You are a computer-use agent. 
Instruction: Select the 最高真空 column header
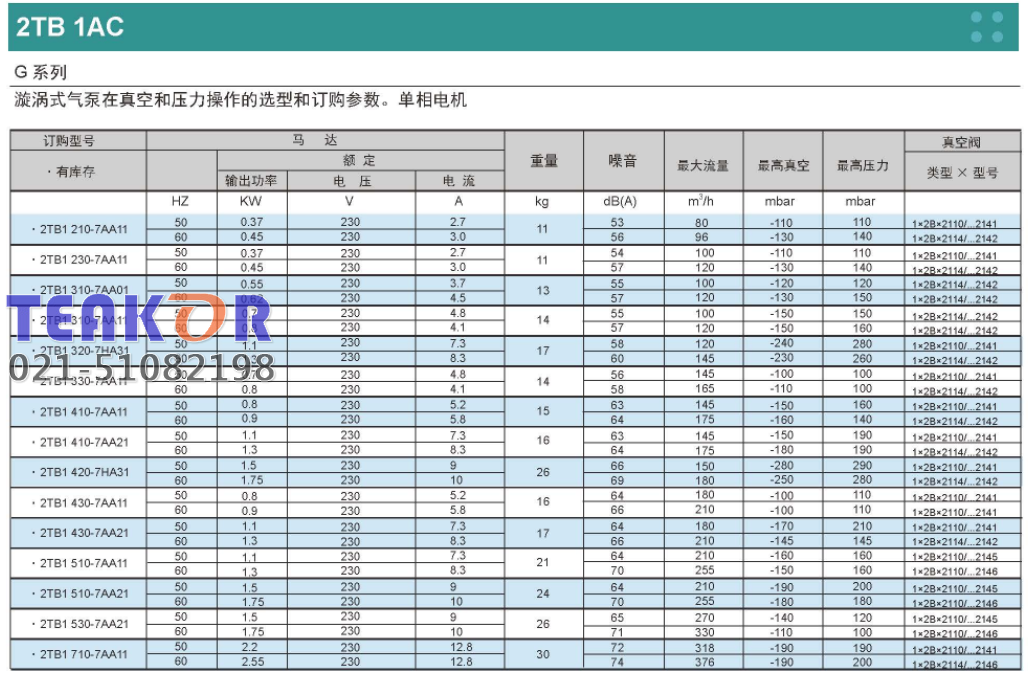click(783, 165)
